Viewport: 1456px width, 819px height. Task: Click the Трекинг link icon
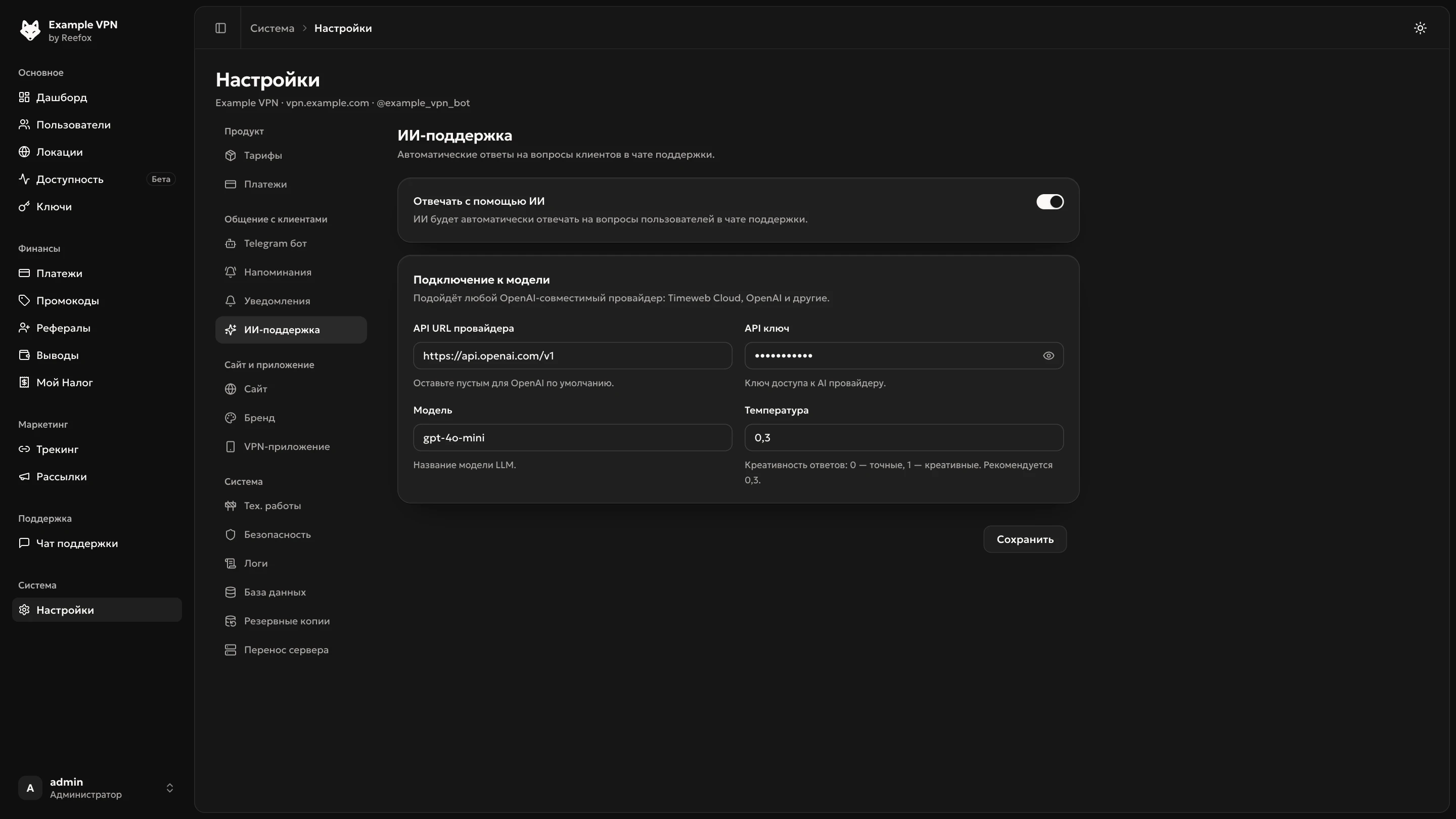24,449
